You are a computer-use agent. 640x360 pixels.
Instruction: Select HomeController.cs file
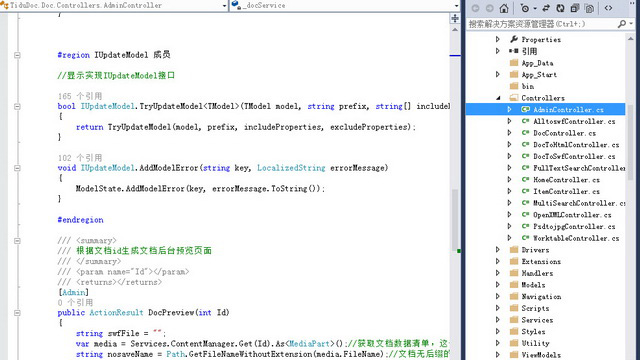(x=567, y=180)
